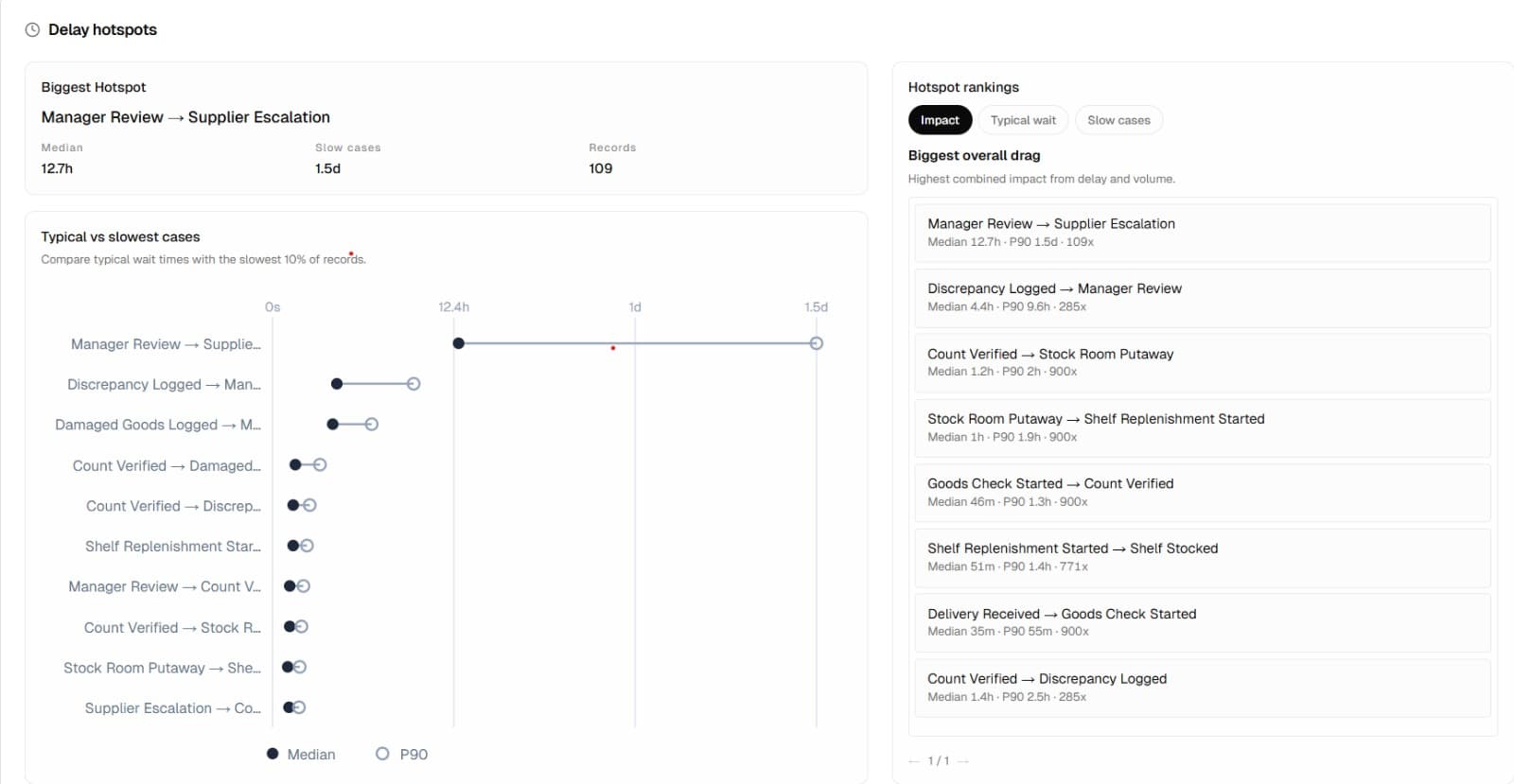Go to previous rankings page arrow
1514x784 pixels.
(914, 761)
